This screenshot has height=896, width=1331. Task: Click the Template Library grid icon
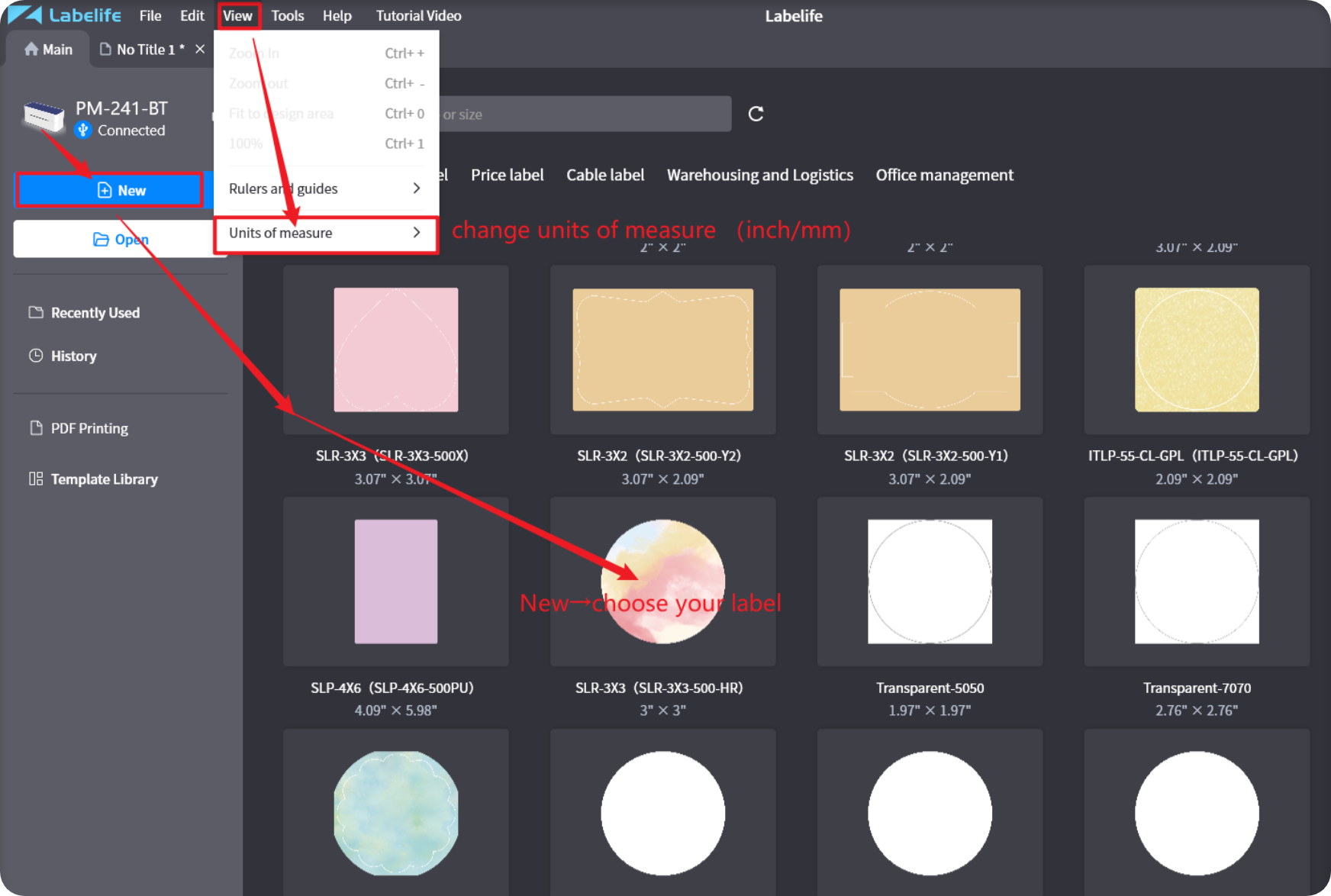pos(36,479)
